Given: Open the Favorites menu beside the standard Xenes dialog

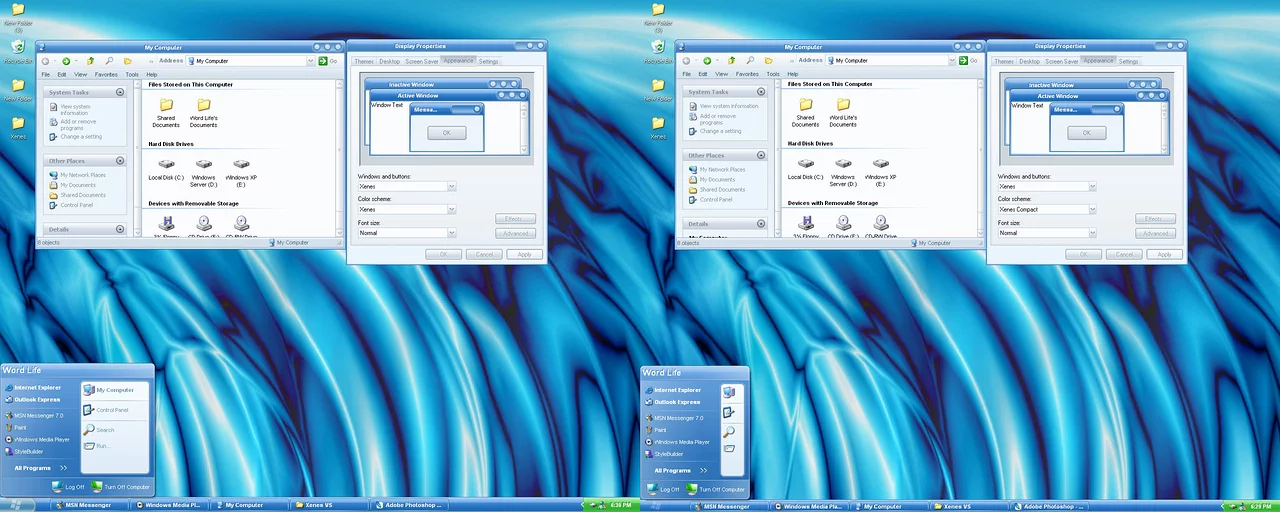Looking at the screenshot, I should pyautogui.click(x=106, y=75).
